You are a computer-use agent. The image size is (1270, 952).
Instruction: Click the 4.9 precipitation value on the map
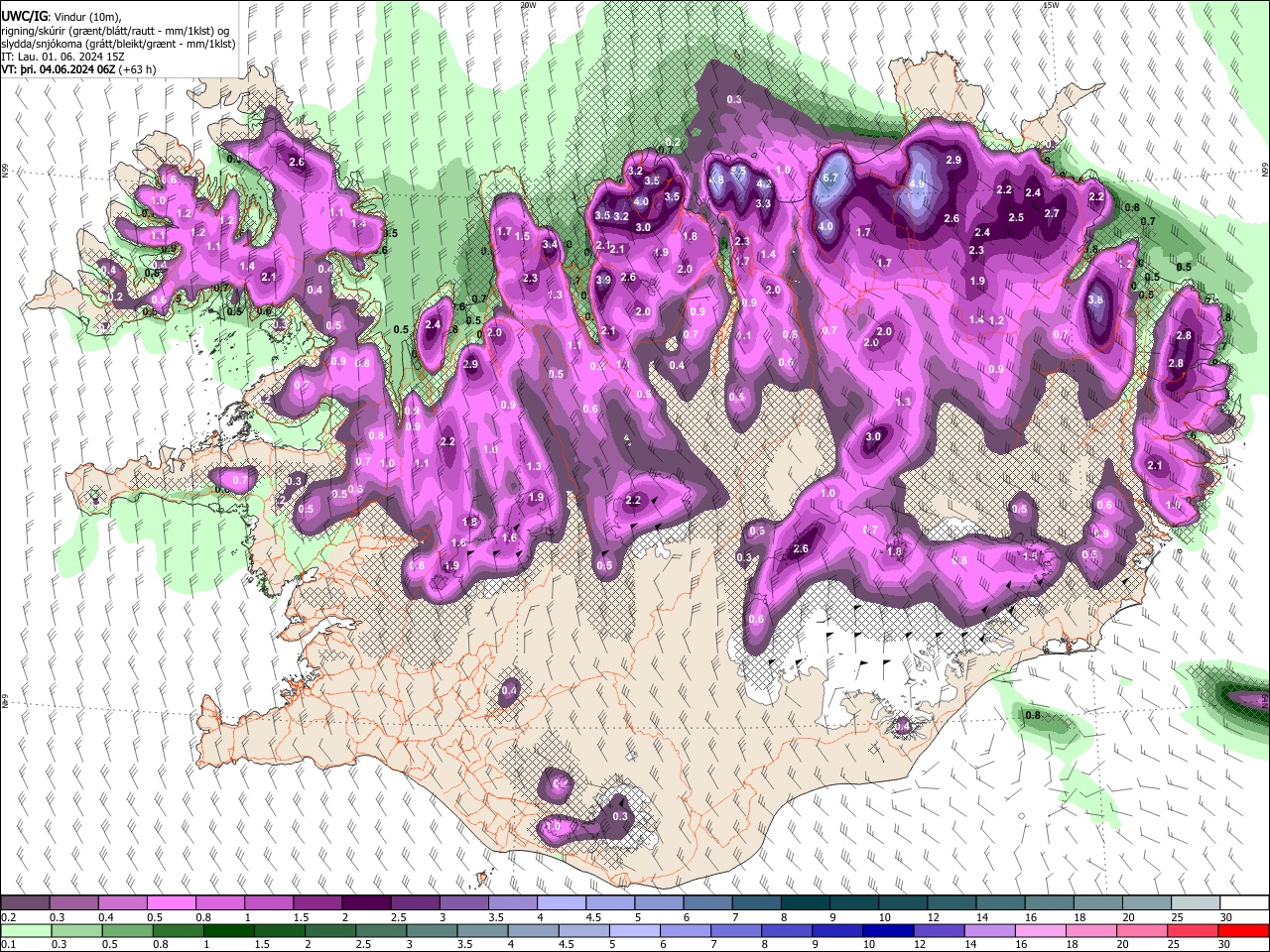pyautogui.click(x=918, y=184)
